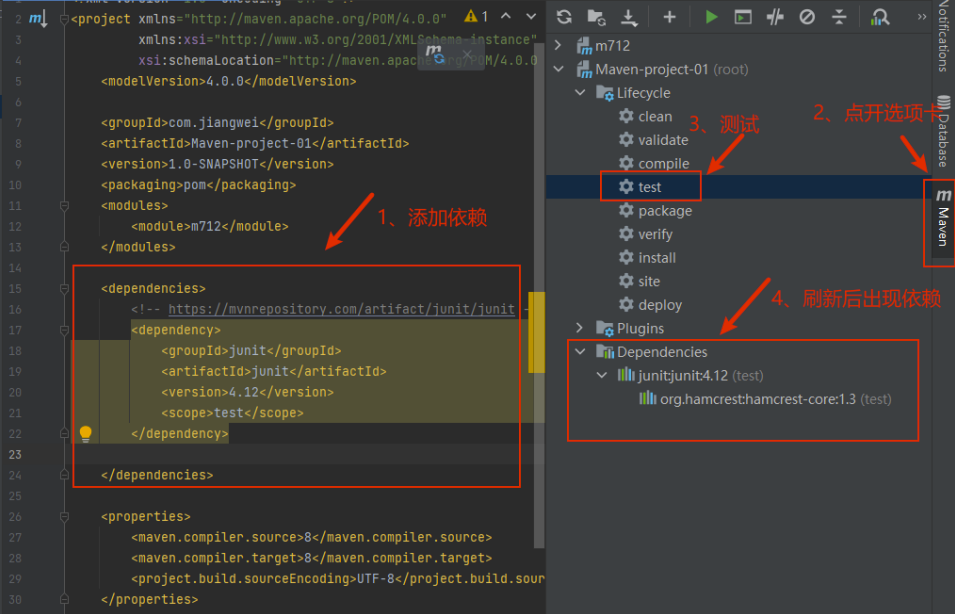Fold the dependency block at line 17
Viewport: 955px width, 614px height.
[65, 330]
